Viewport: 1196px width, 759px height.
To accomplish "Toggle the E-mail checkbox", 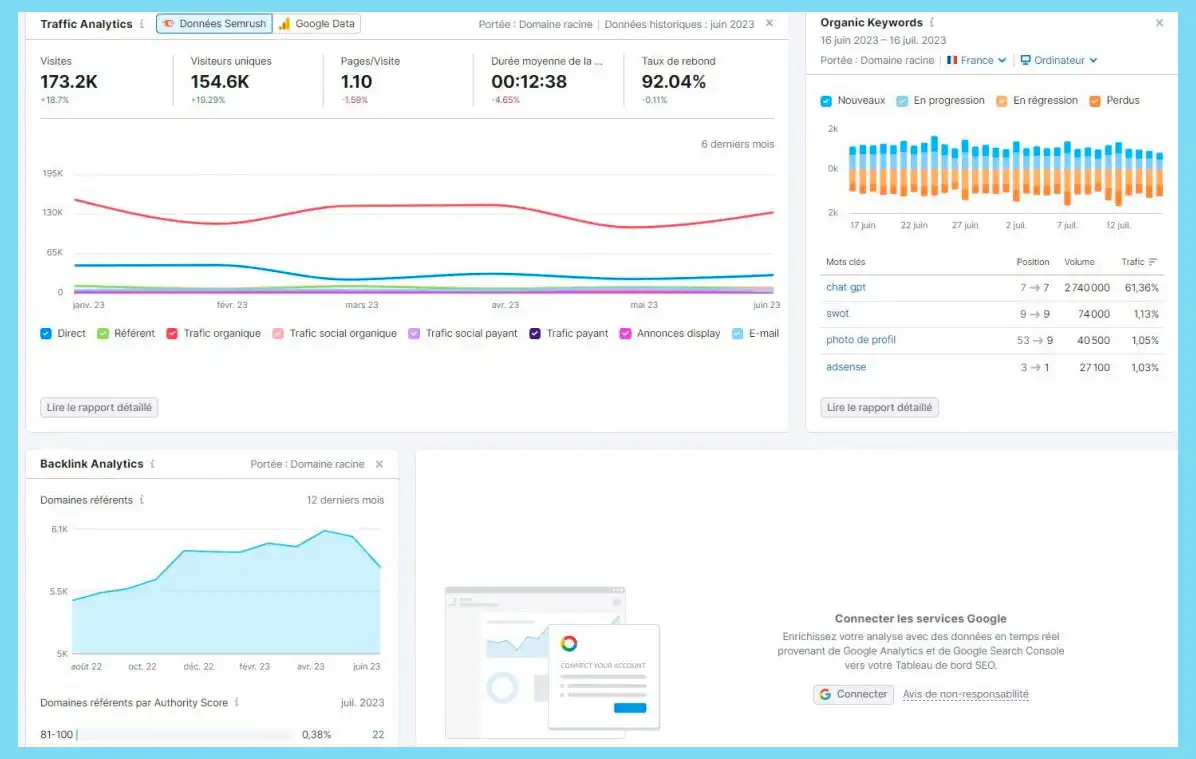I will tap(738, 333).
